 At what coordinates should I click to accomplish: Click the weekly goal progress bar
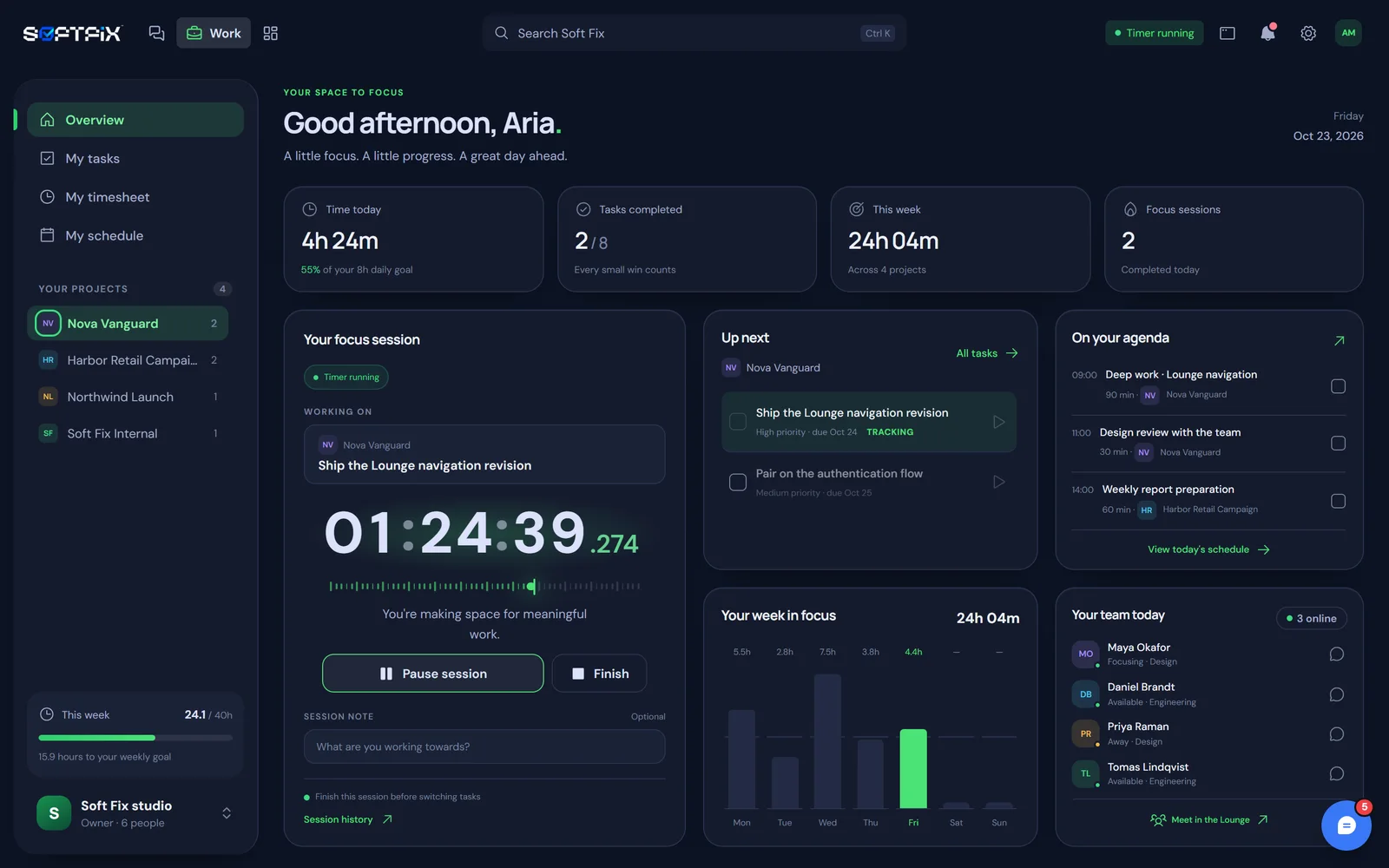pyautogui.click(x=135, y=738)
